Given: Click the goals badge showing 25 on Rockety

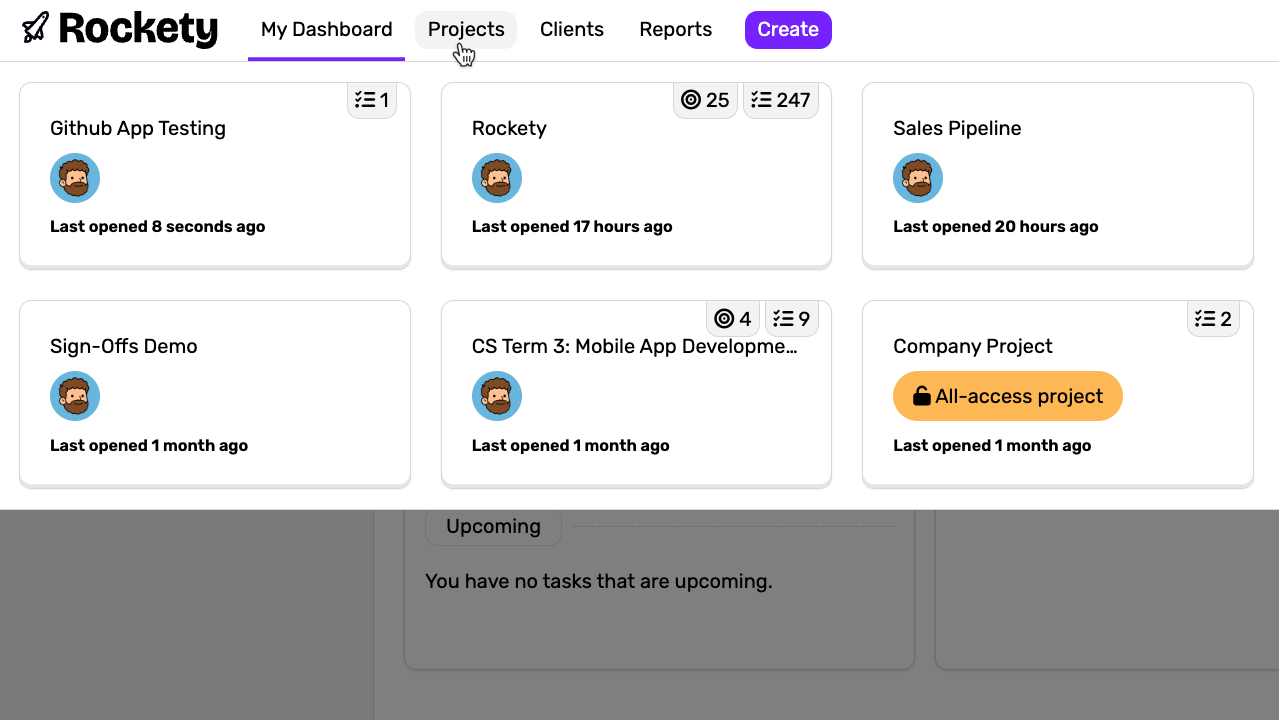Looking at the screenshot, I should [x=705, y=100].
